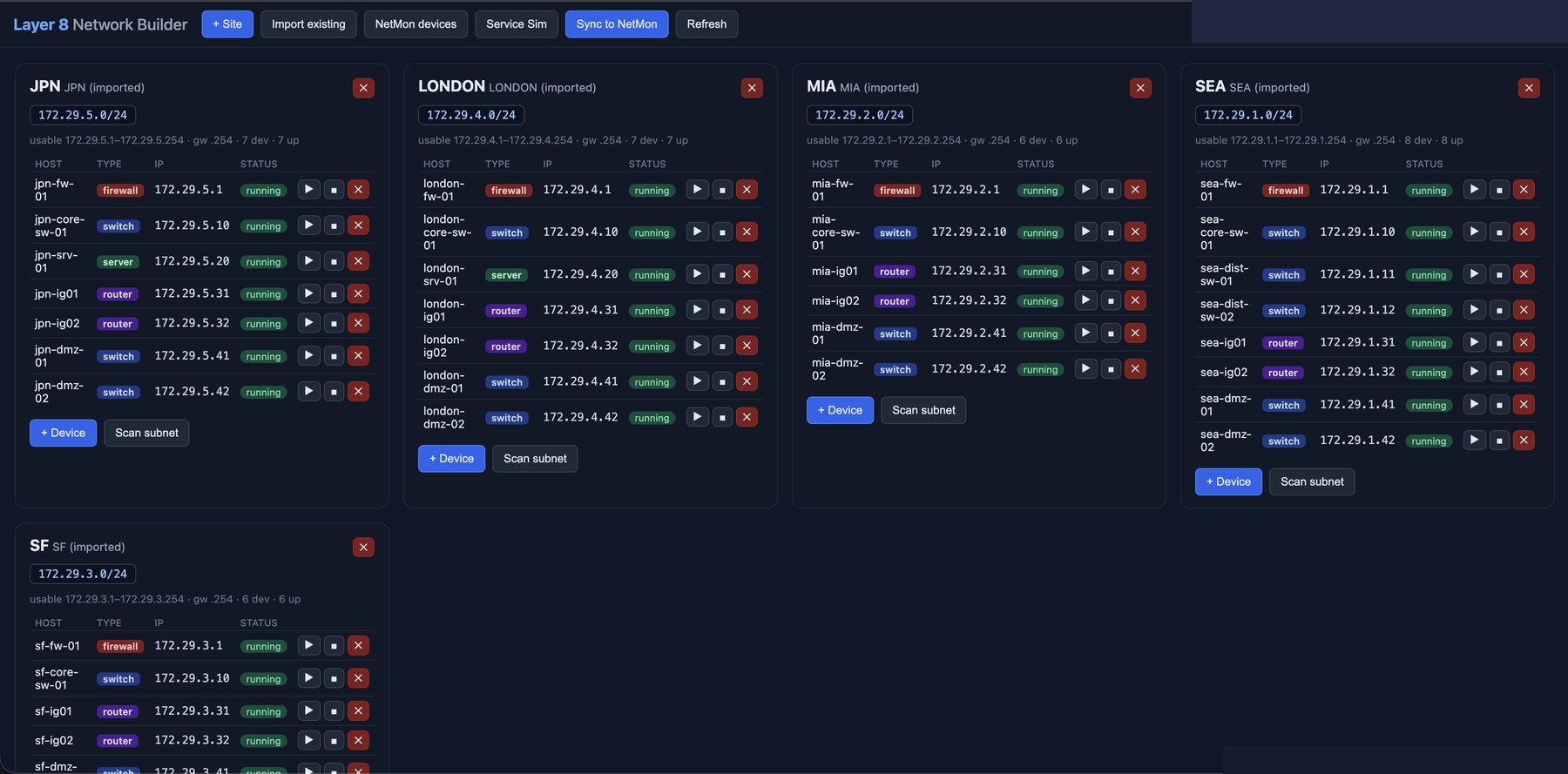
Task: Start the jpn-fw-01 device
Action: (x=308, y=190)
